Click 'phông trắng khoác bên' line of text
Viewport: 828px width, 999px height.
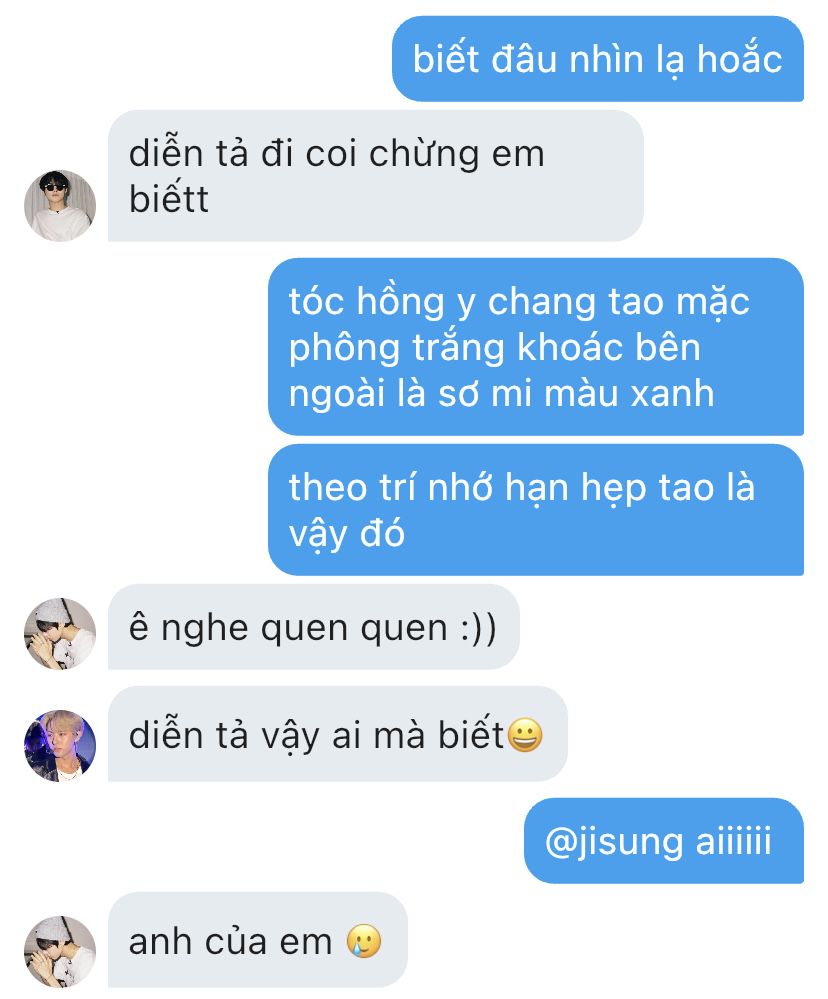point(495,347)
